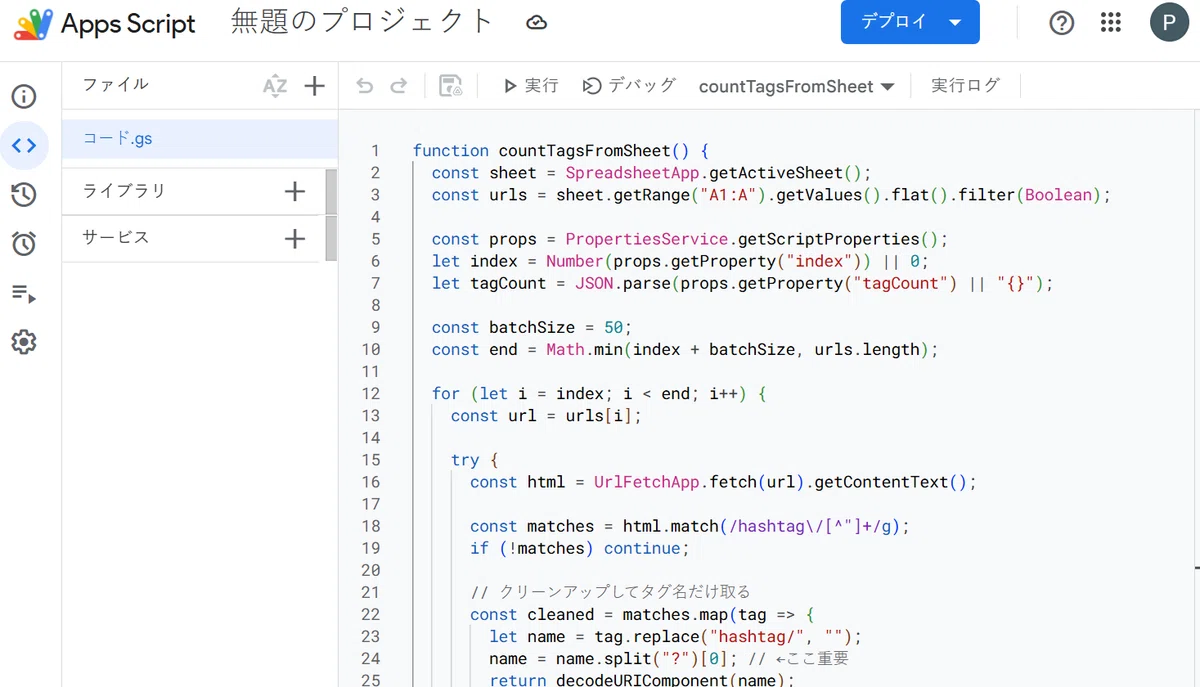Screen dimensions: 1200x687
Task: Click the cloud save status icon
Action: coord(537,22)
